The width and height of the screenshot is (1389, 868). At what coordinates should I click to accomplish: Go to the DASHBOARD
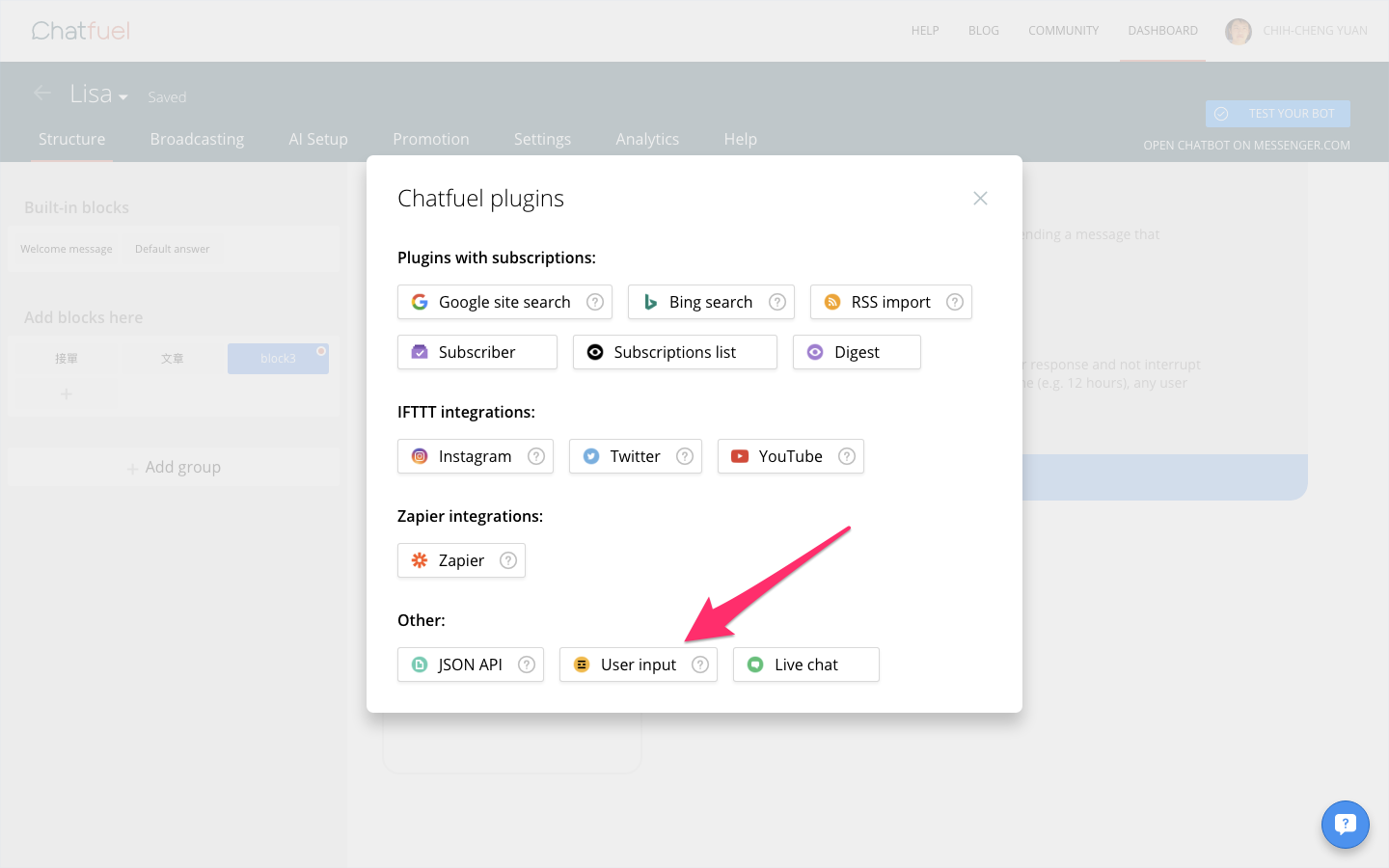1162,31
